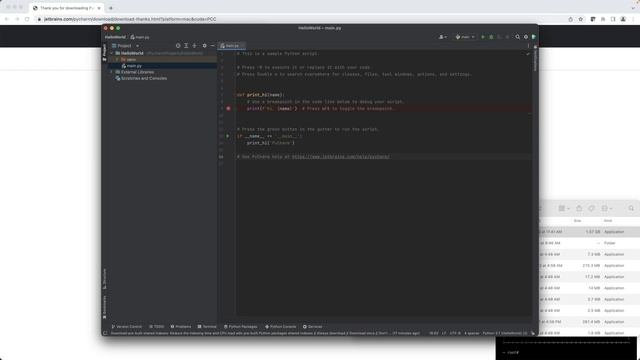Change LF line separator in status bar
Screen dimensions: 640x360
point(444,333)
